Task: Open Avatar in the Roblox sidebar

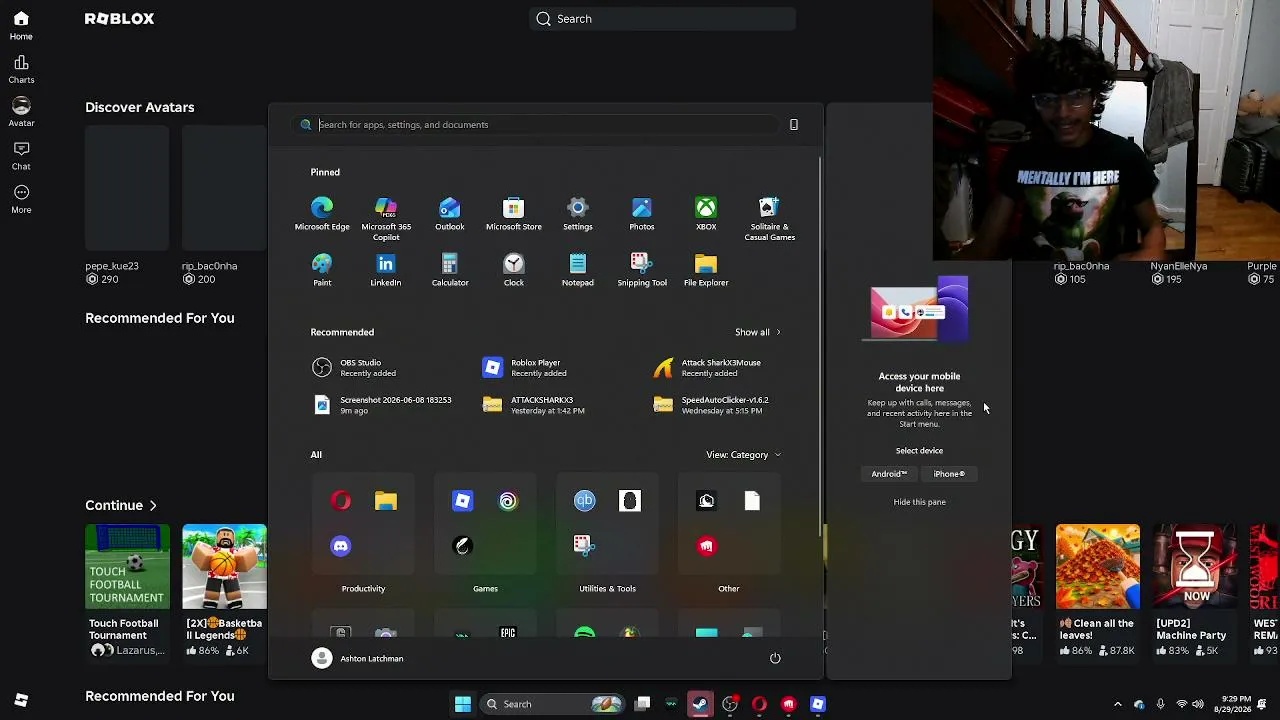Action: [21, 112]
